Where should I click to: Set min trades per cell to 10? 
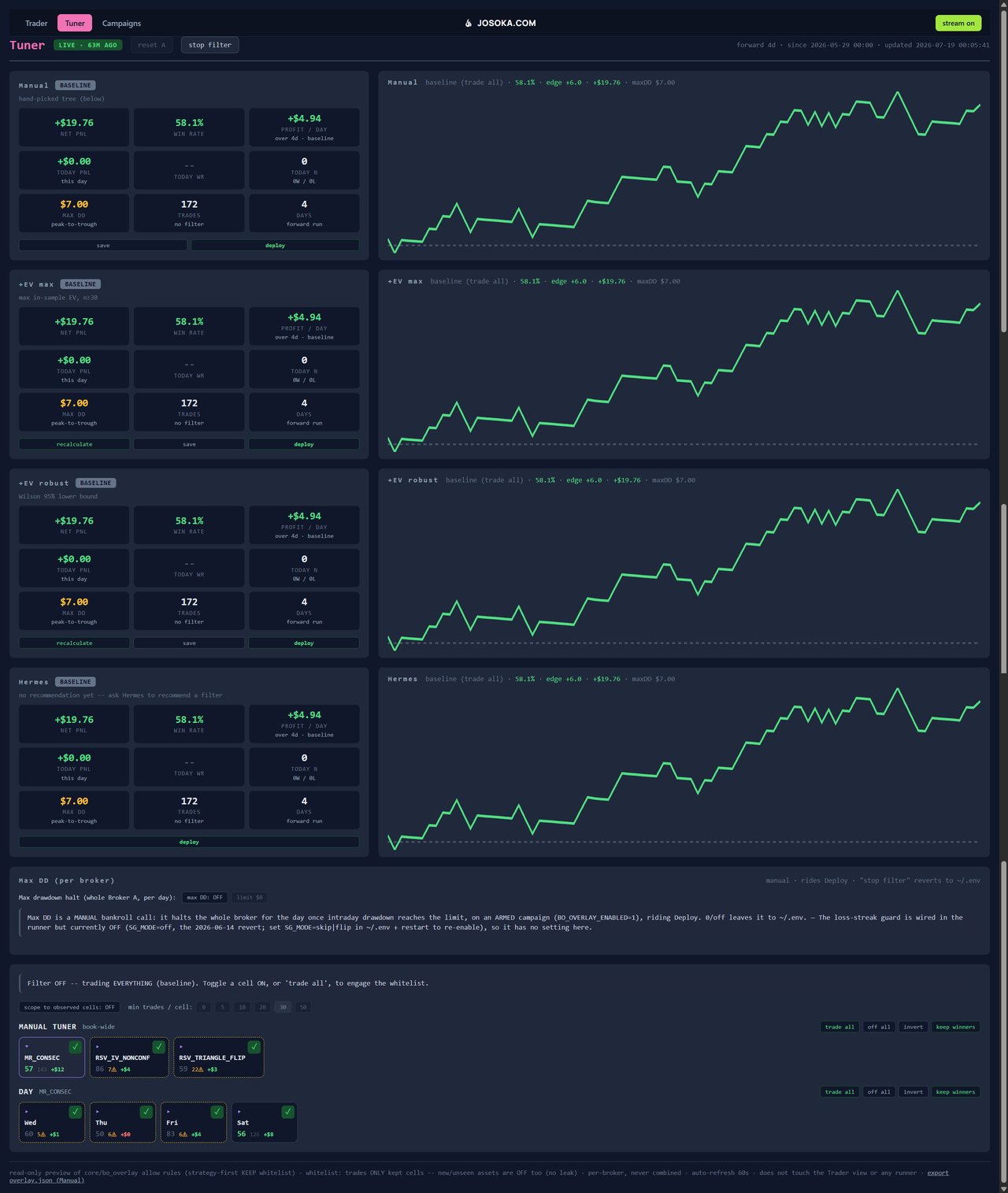pos(243,1007)
